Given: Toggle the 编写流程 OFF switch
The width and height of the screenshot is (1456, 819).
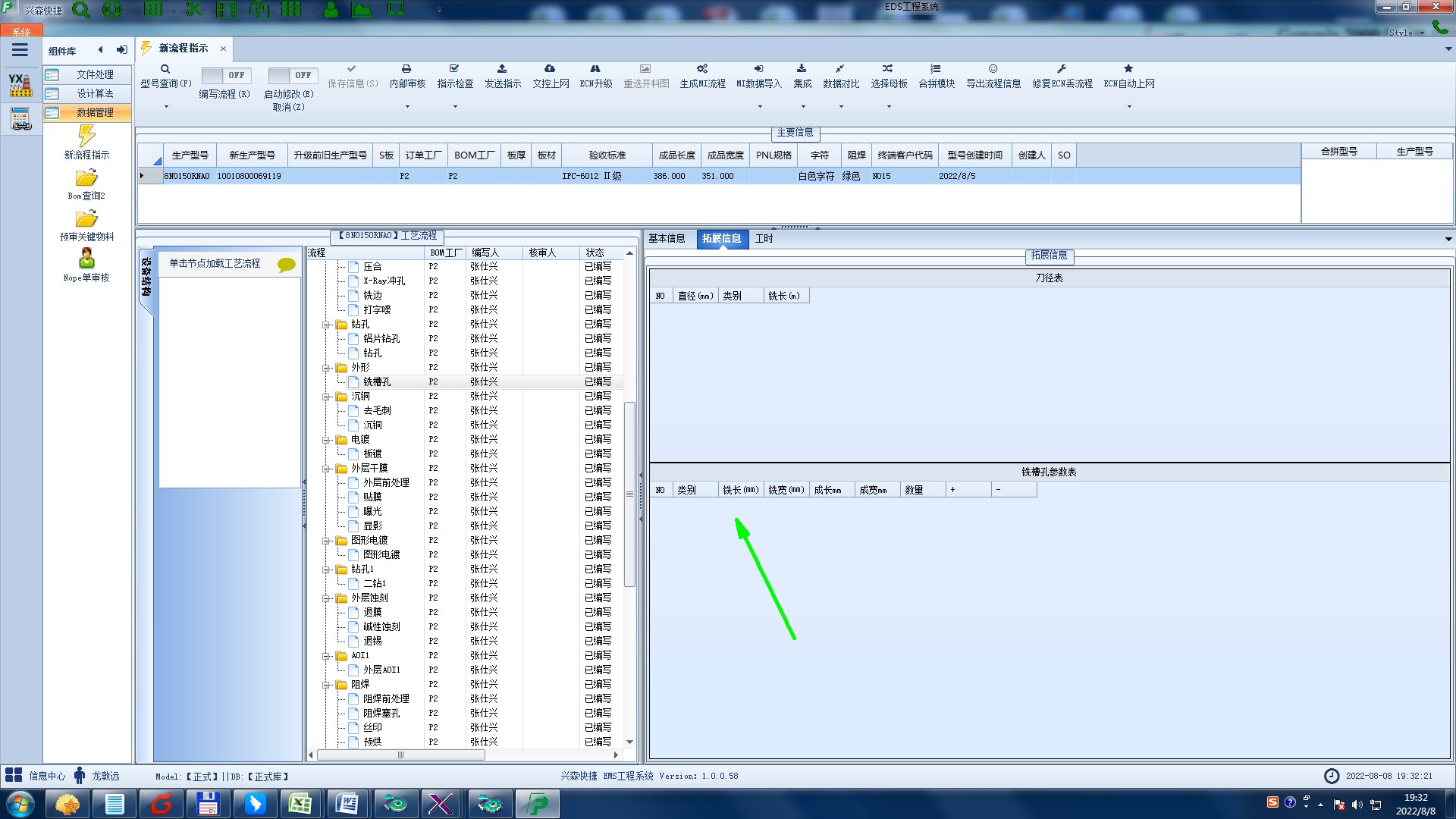Looking at the screenshot, I should (225, 75).
